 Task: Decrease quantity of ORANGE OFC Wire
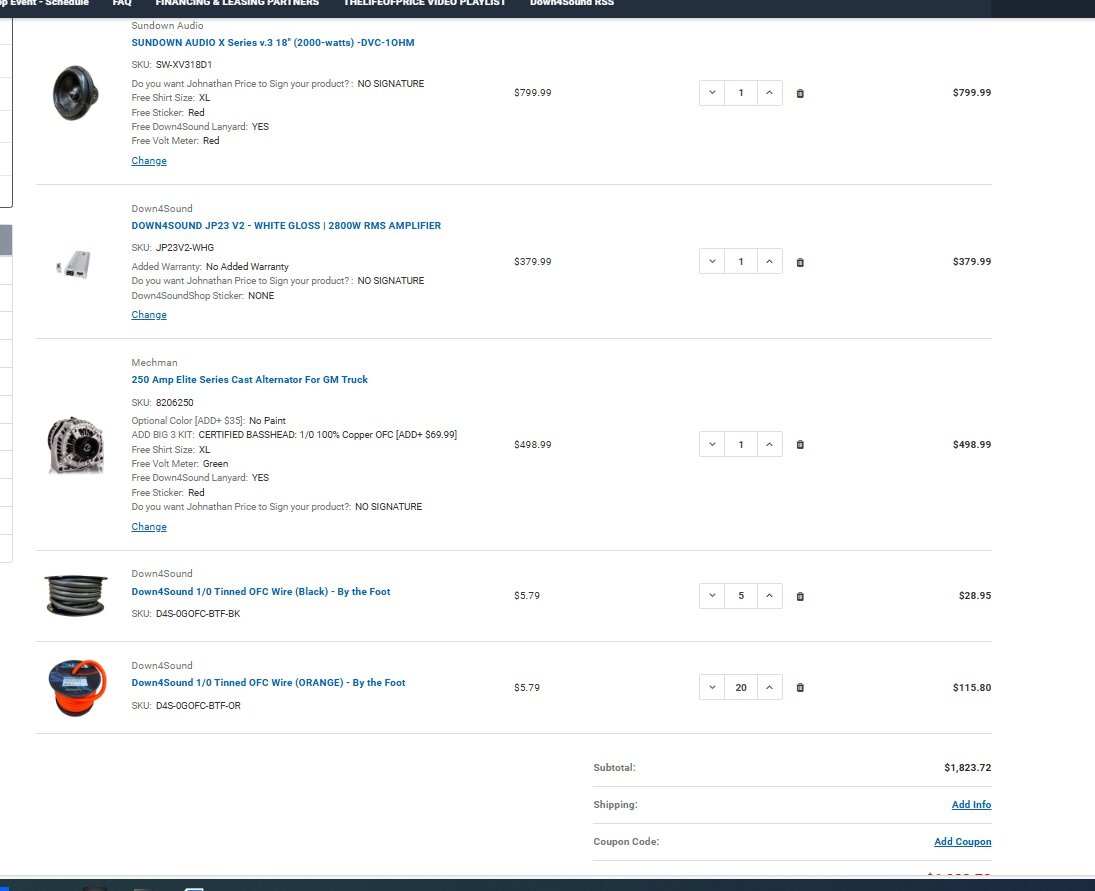click(x=712, y=687)
